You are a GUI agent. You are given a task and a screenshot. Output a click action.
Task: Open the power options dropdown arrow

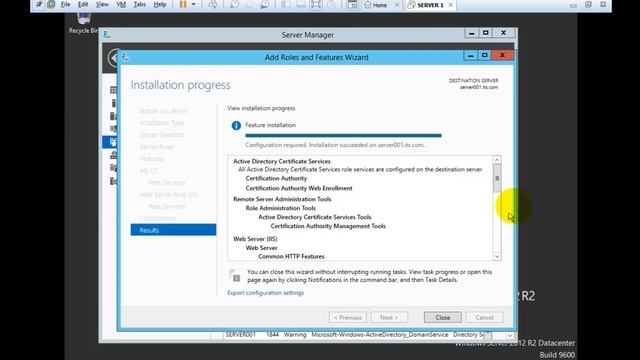point(193,4)
